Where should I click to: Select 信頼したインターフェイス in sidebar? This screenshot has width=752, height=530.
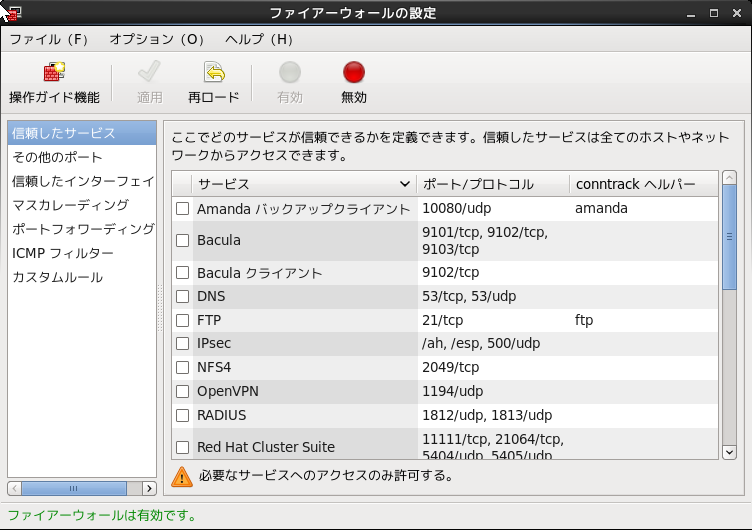(x=82, y=181)
